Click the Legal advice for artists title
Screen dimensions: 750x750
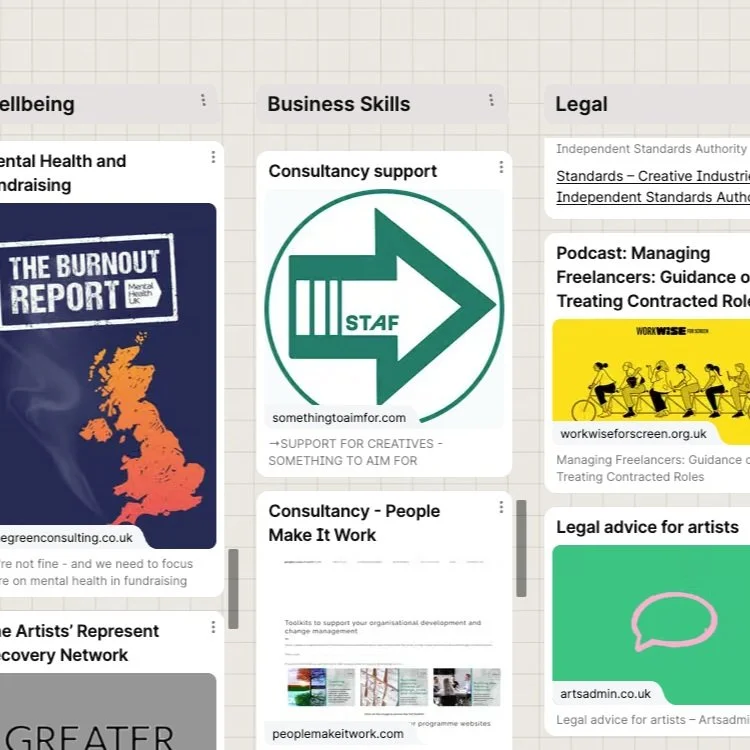click(647, 527)
